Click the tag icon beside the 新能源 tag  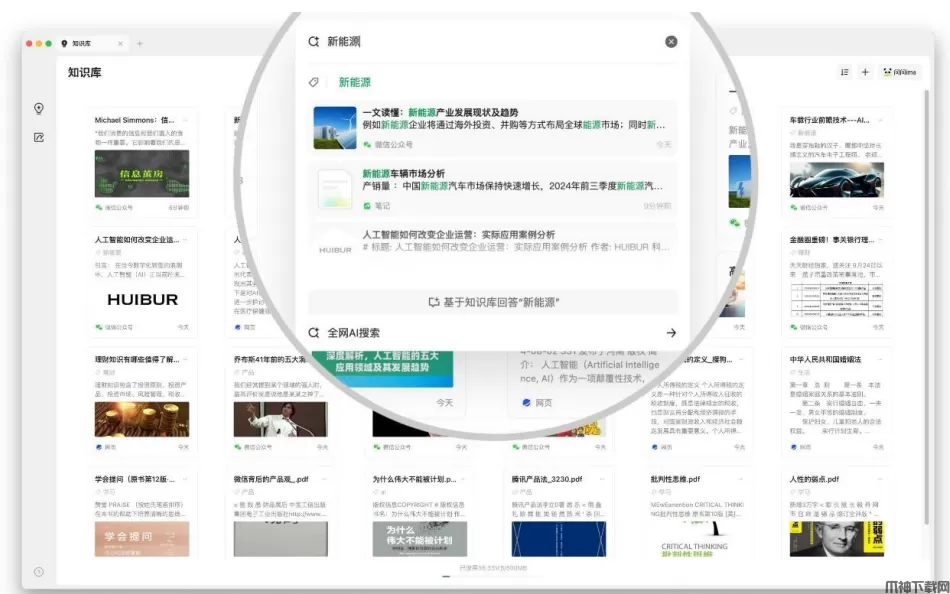(313, 82)
